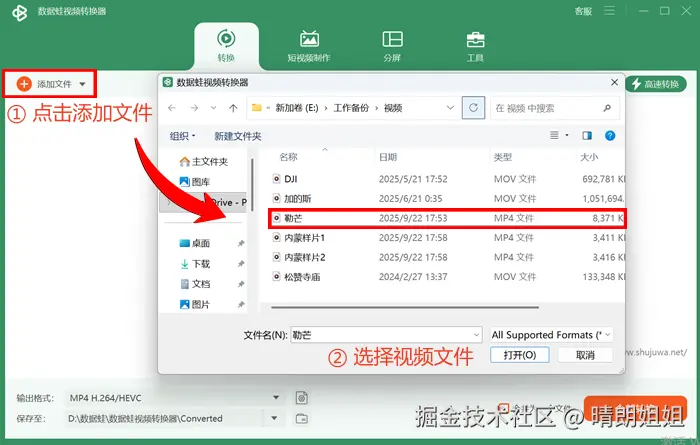Viewport: 700px width, 445px height.
Task: Open output format settings icon
Action: [302, 398]
